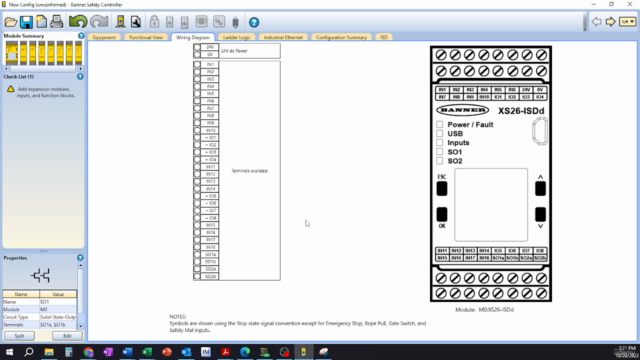
Task: Open Module Summary help question icon
Action: pyautogui.click(x=81, y=36)
